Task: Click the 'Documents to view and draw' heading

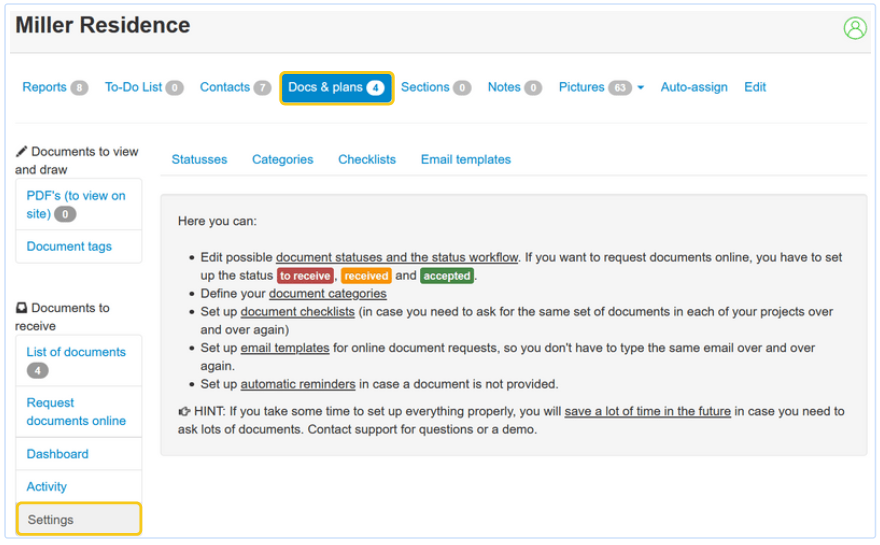Action: tap(76, 161)
